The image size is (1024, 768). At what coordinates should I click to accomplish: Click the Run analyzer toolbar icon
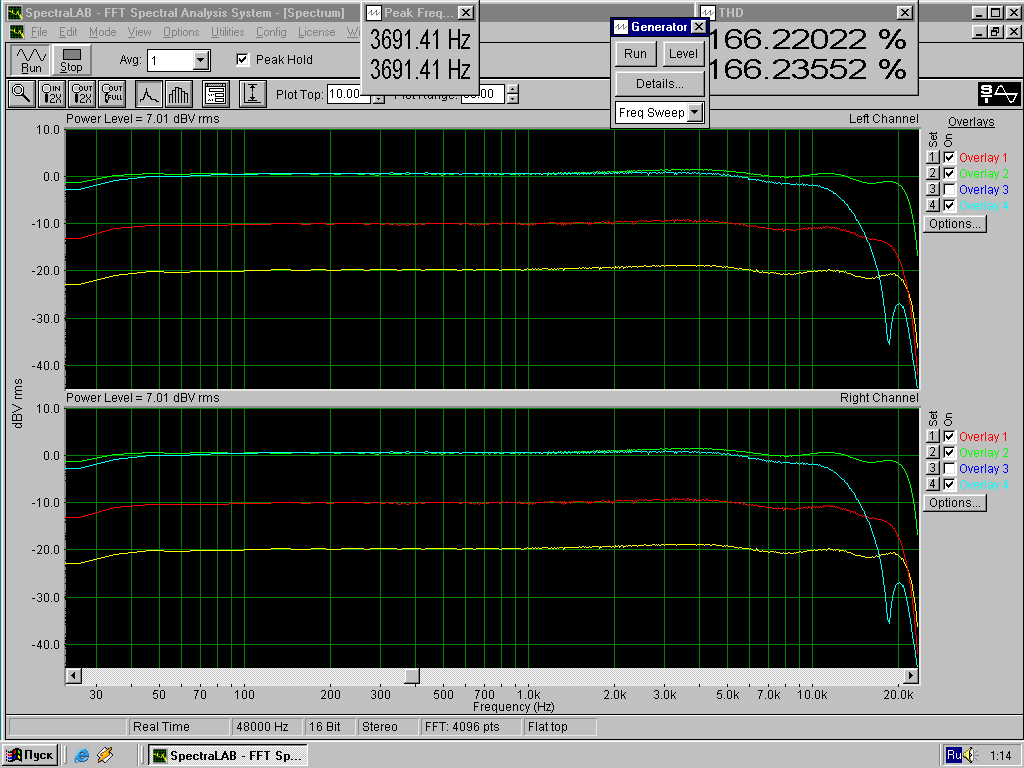click(31, 60)
